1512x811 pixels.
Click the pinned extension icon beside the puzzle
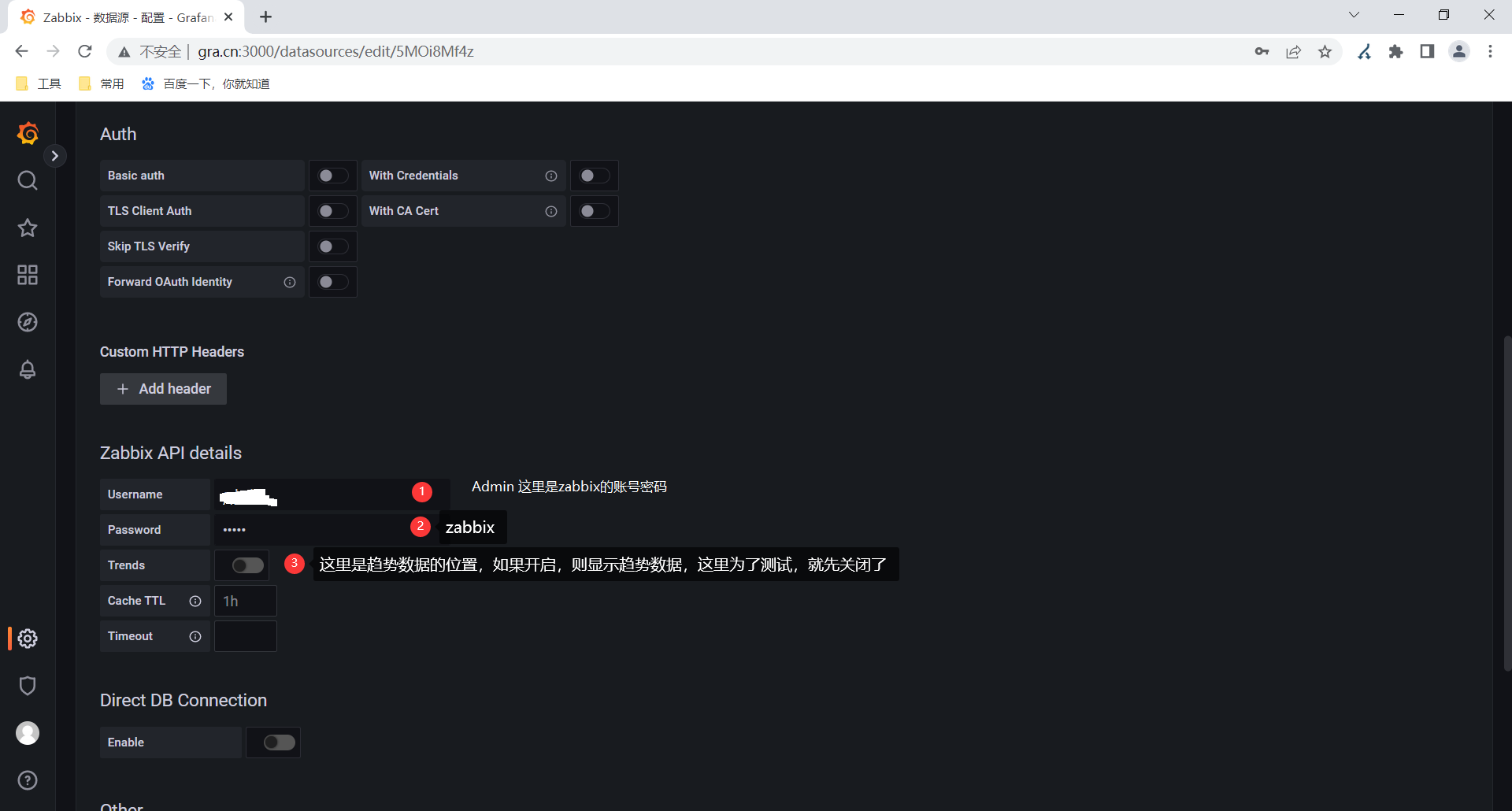(1365, 51)
